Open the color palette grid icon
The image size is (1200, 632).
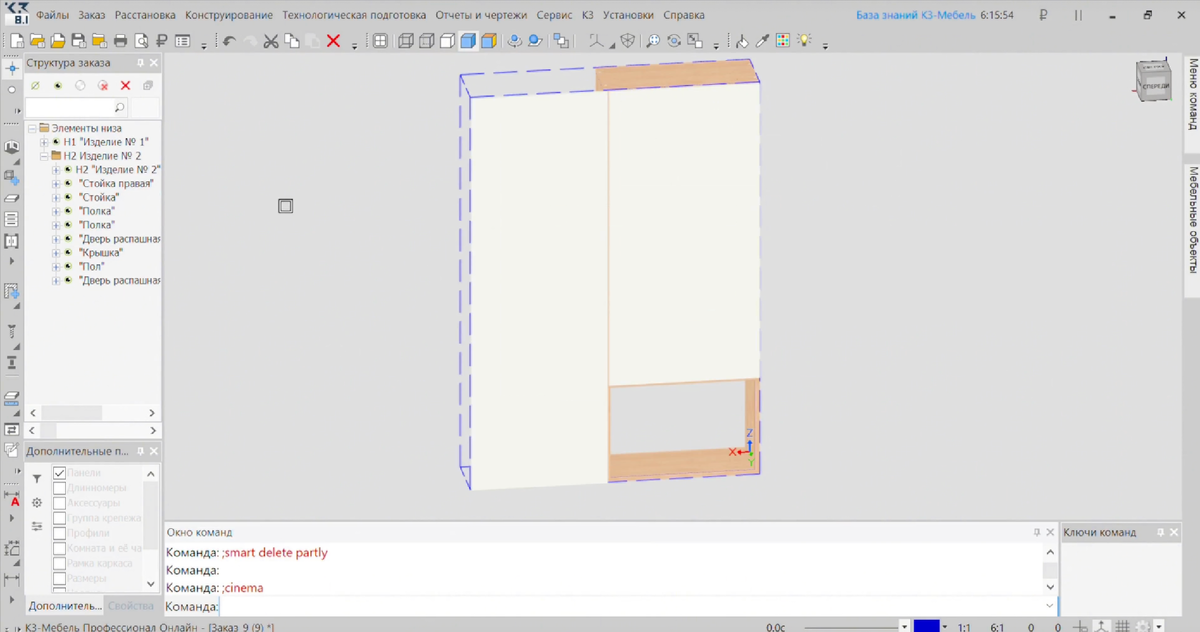pos(783,41)
